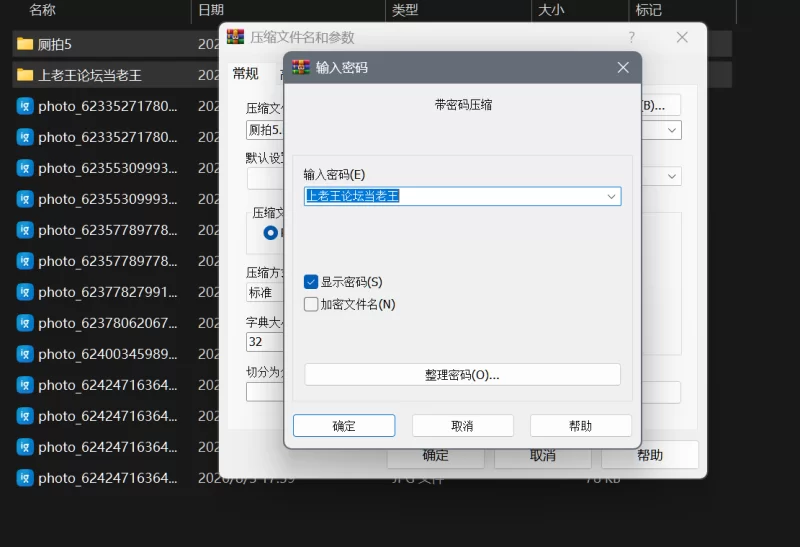The image size is (800, 547).
Task: Enable the 加密文件名(N) checkbox
Action: [311, 304]
